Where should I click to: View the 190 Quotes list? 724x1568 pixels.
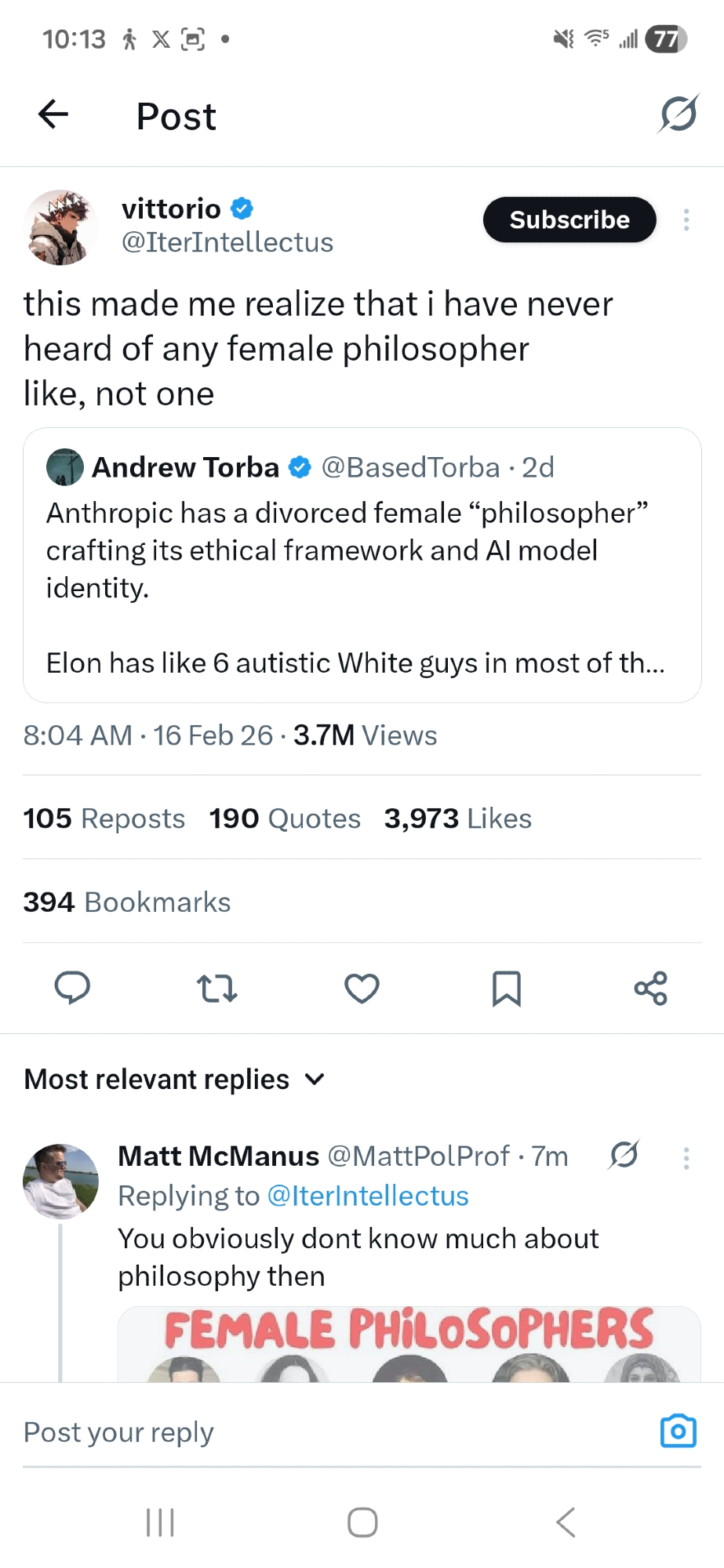click(x=285, y=818)
